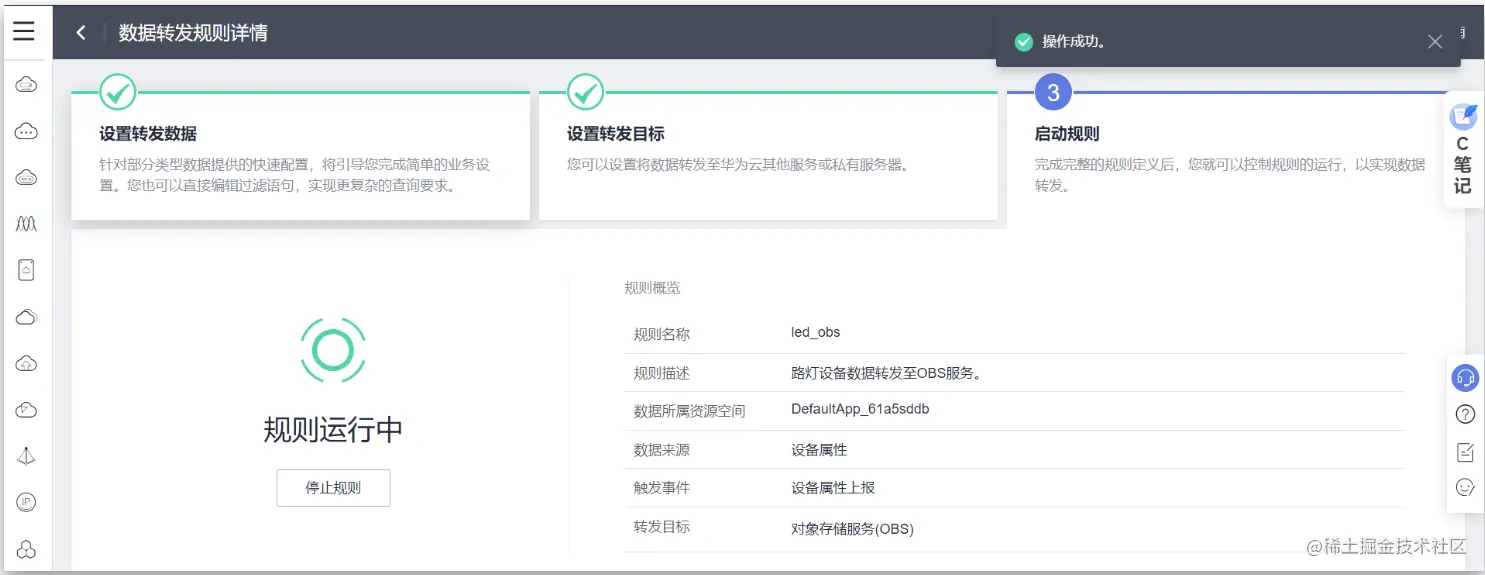Select the 设置转发数据 step card

coord(300,156)
